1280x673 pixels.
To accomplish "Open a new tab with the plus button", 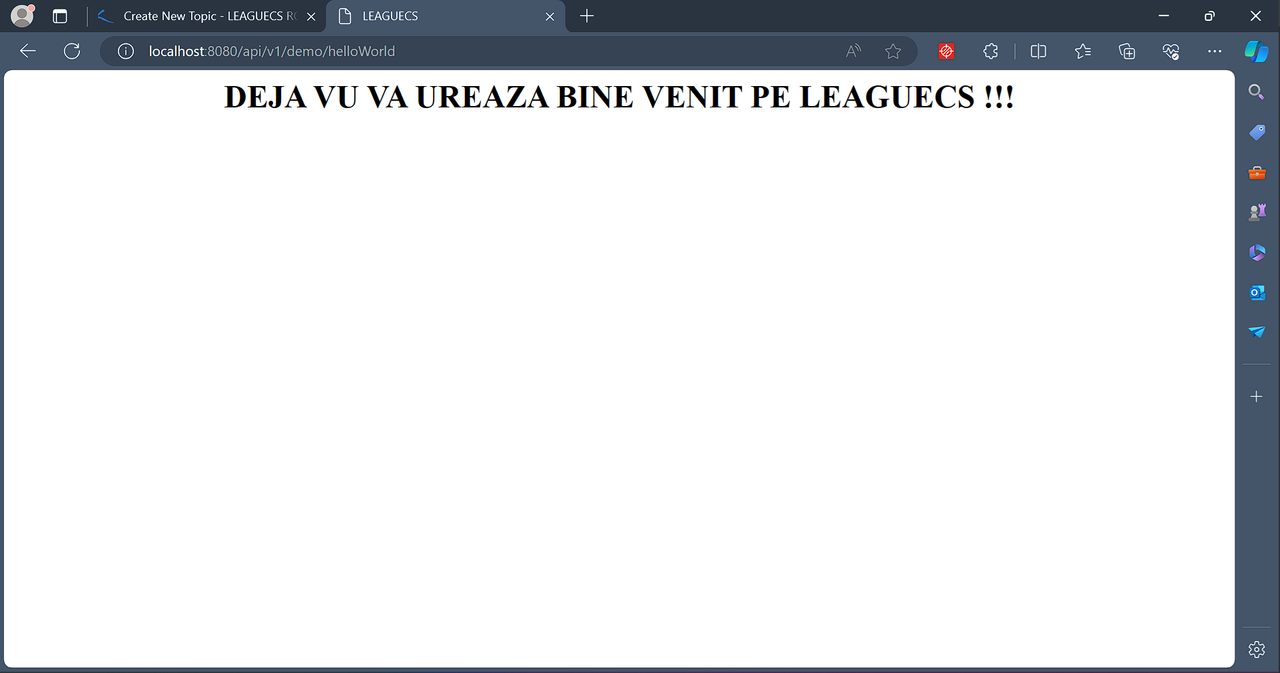I will pyautogui.click(x=587, y=16).
